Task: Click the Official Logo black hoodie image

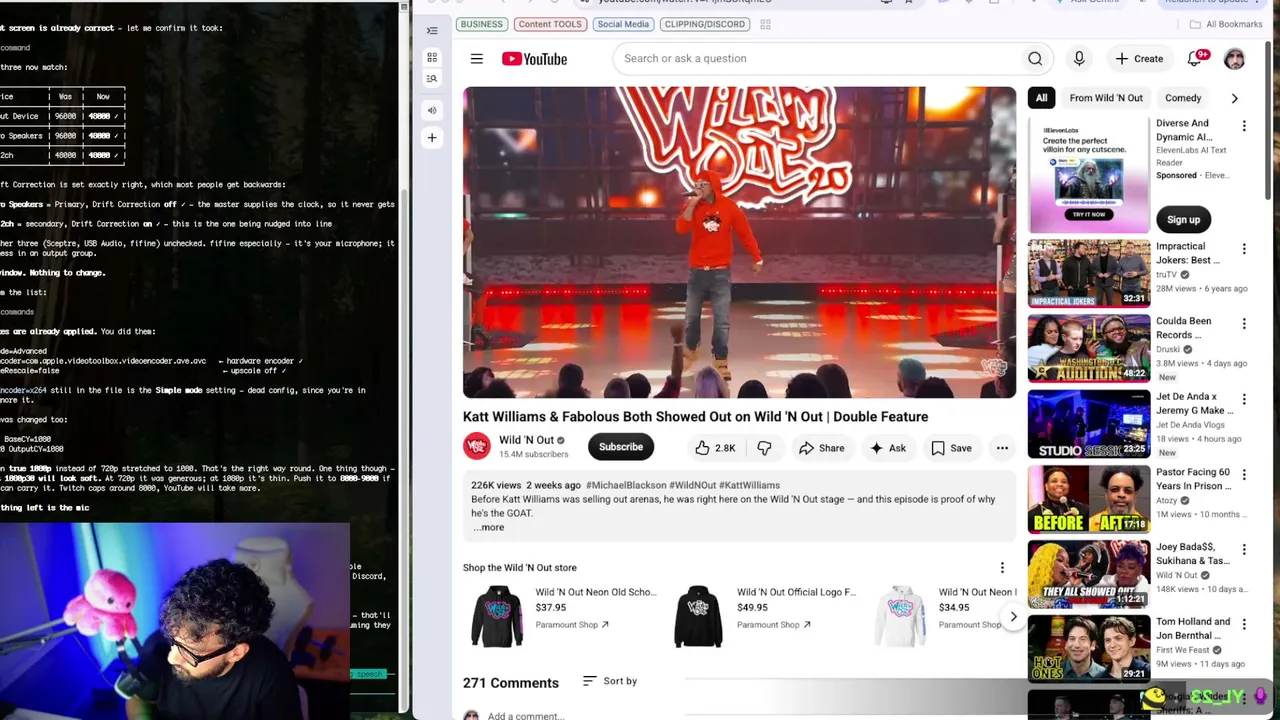Action: pyautogui.click(x=698, y=616)
